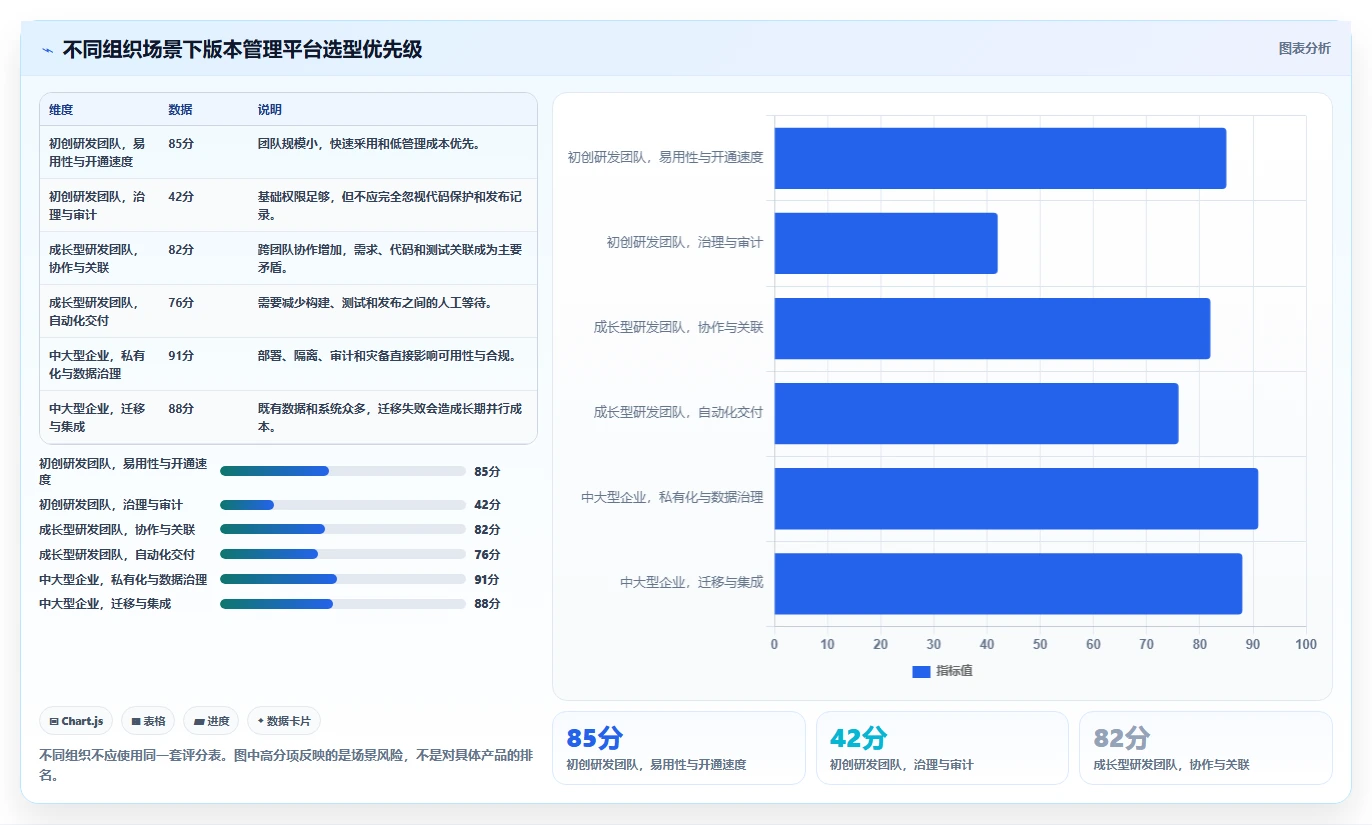Click the table cell 初创研发团队，易用性与开通速度

tap(97, 153)
